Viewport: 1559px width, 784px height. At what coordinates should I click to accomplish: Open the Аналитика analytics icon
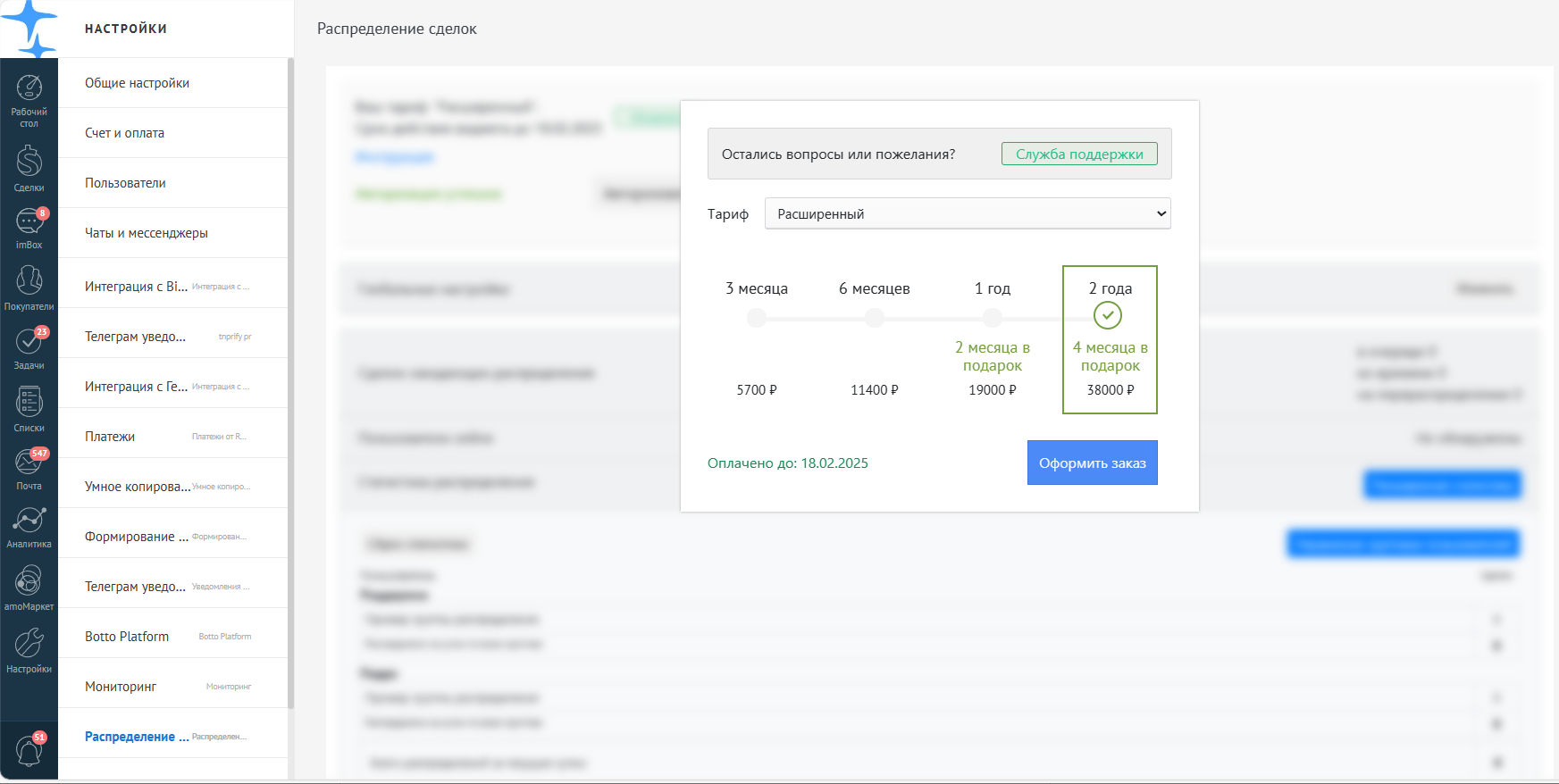click(29, 527)
